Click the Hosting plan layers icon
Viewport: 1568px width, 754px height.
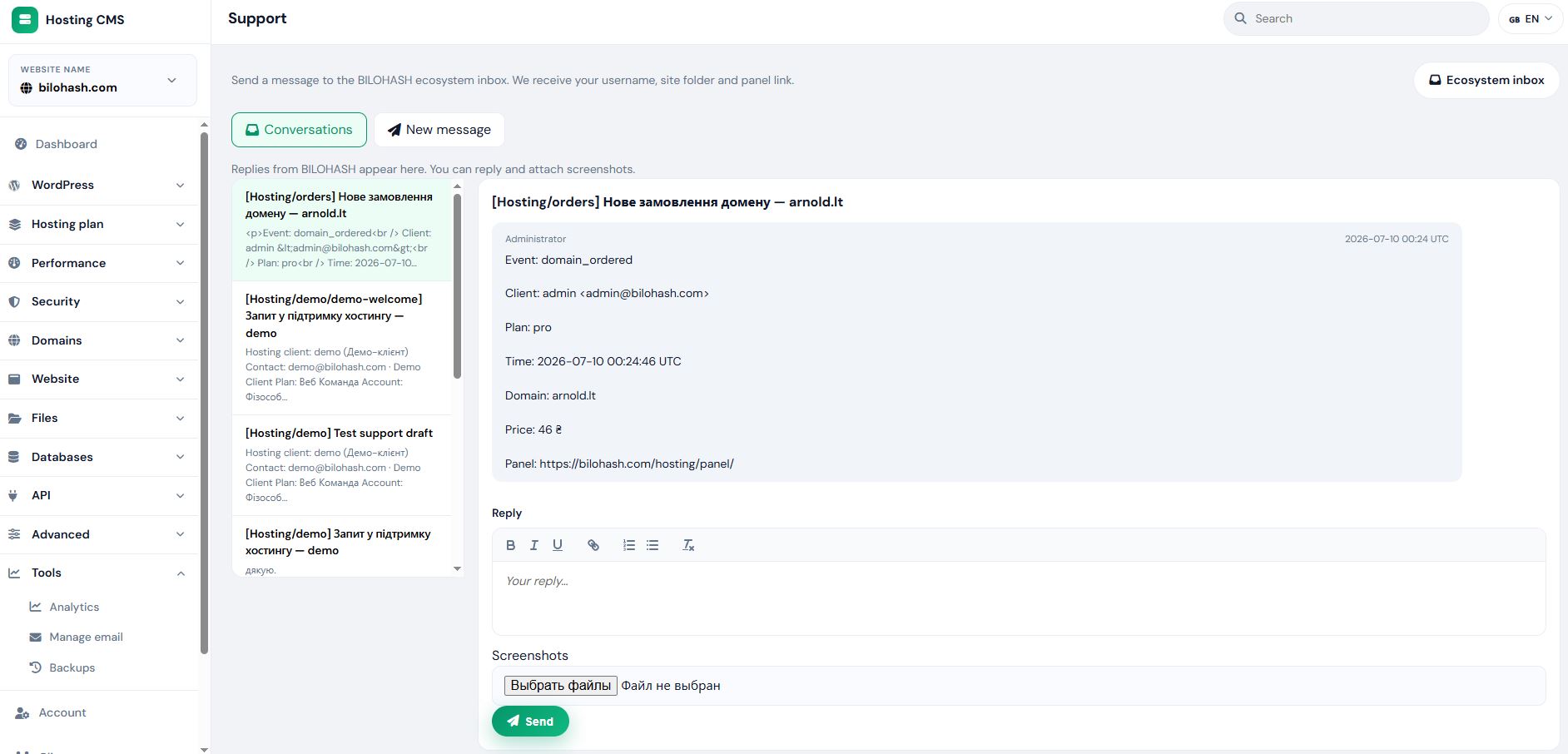(x=14, y=224)
